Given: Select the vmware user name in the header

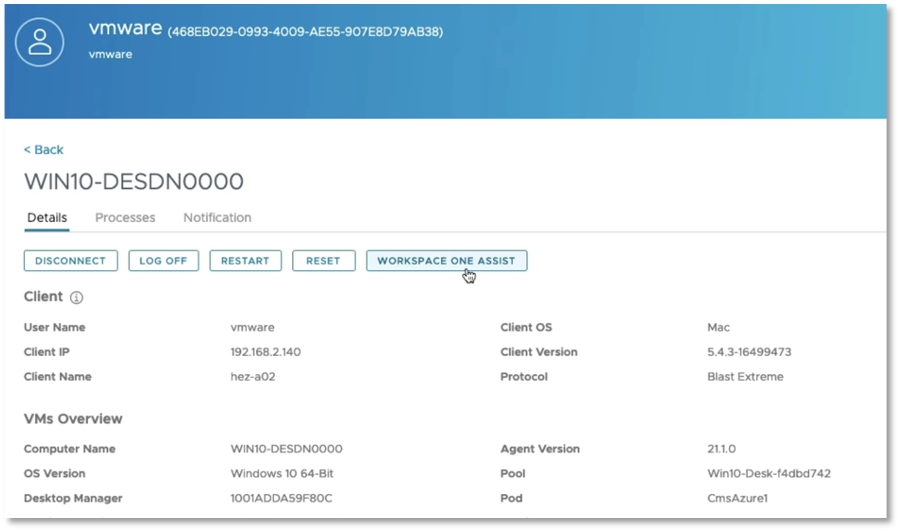Looking at the screenshot, I should pos(126,28).
